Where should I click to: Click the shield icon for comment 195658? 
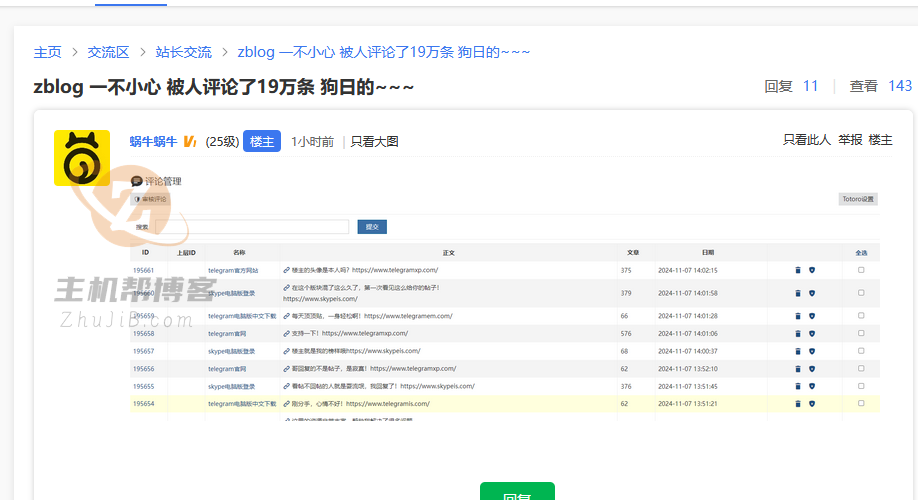[811, 334]
